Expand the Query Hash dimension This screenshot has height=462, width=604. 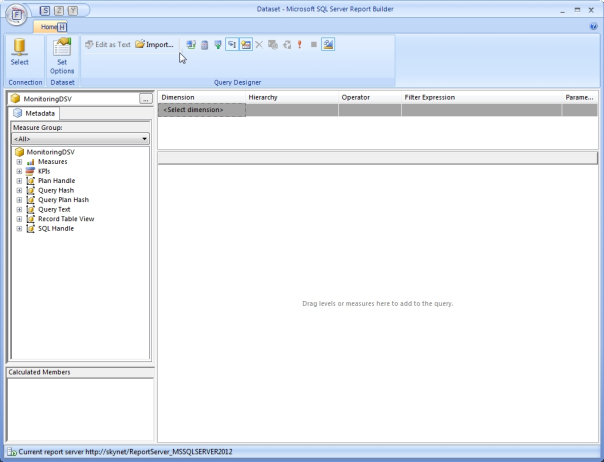[19, 190]
